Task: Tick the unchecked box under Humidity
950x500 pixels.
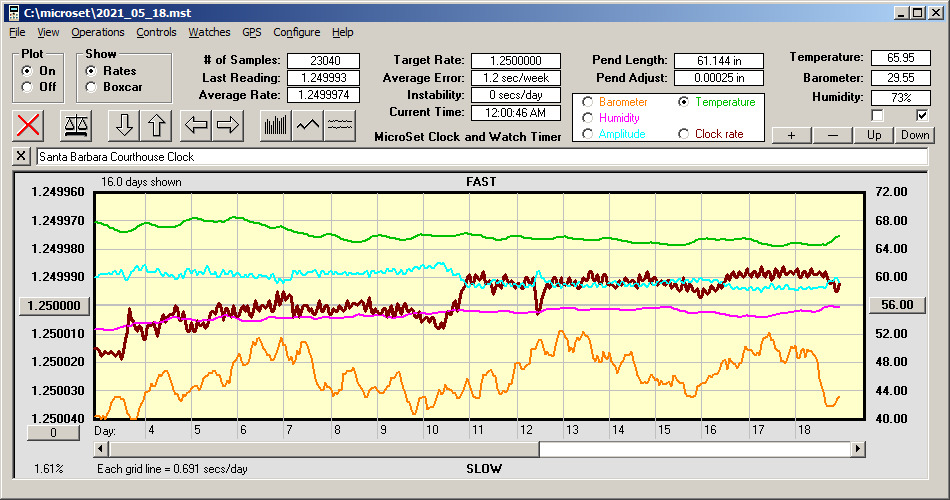Action: point(877,115)
